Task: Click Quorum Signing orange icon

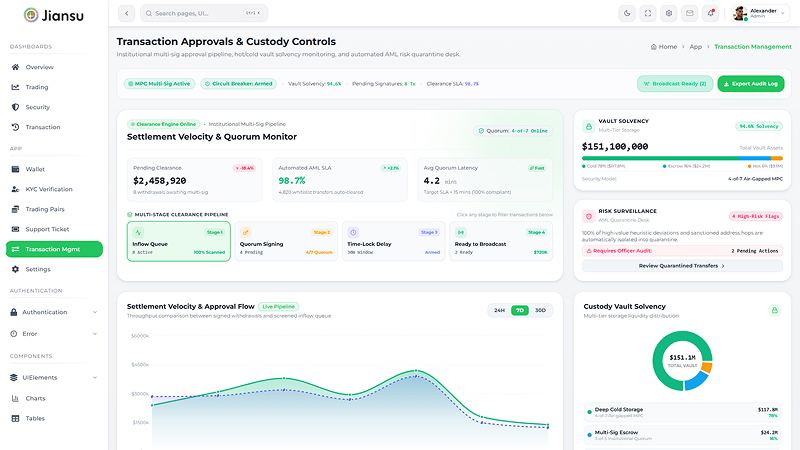Action: (245, 232)
